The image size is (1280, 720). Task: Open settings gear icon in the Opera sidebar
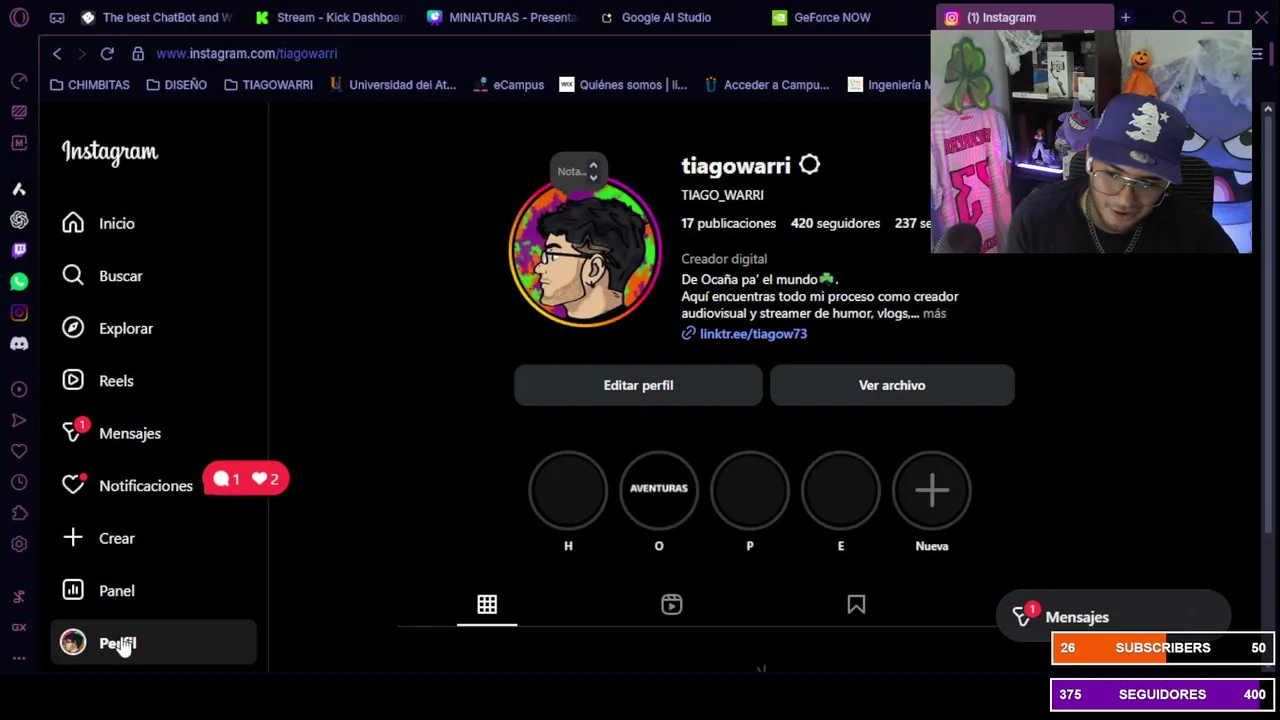[19, 544]
